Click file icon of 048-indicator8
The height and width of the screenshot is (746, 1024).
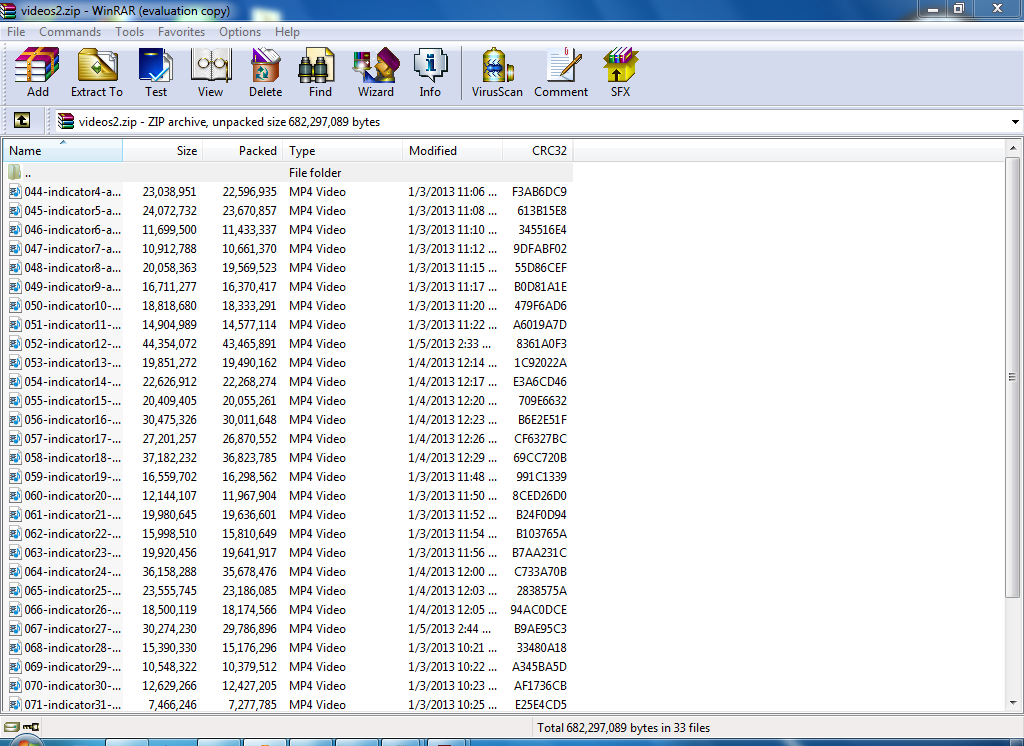click(x=15, y=268)
